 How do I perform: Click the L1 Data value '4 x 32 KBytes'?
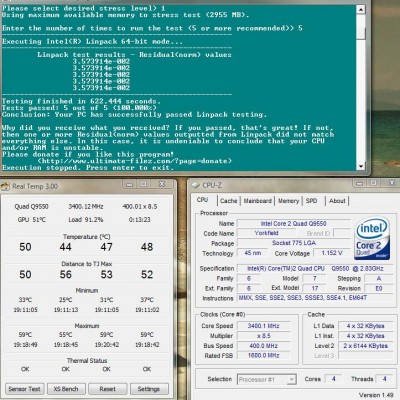(x=366, y=326)
